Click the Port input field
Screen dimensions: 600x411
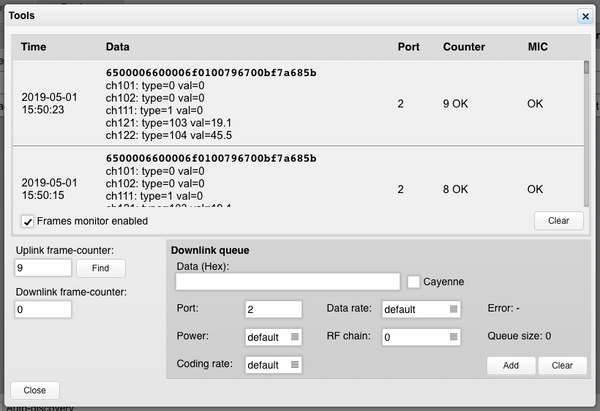tap(273, 309)
